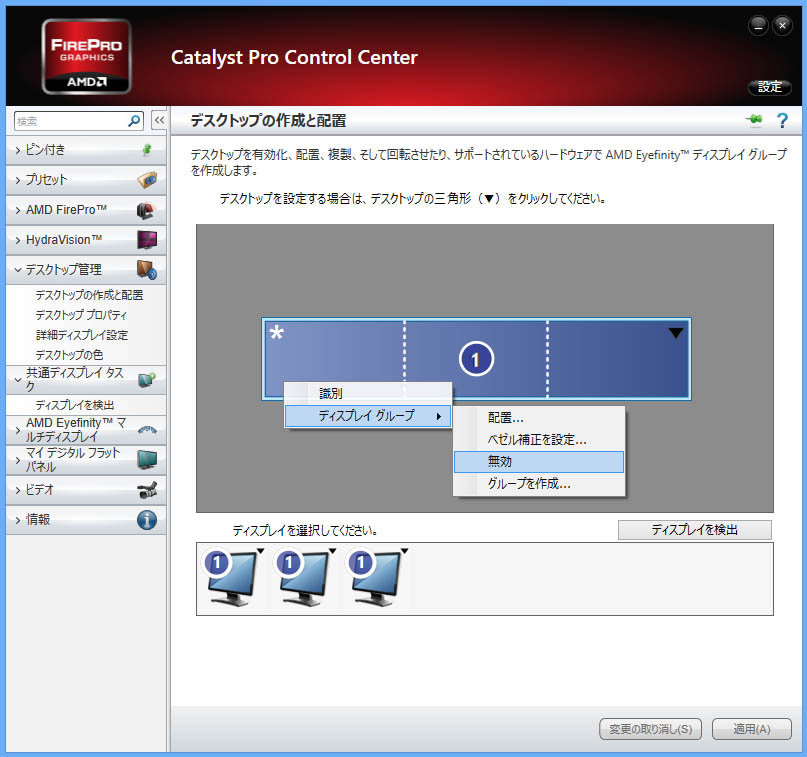
Task: Open dropdown arrow of first display thumbnail
Action: point(261,551)
